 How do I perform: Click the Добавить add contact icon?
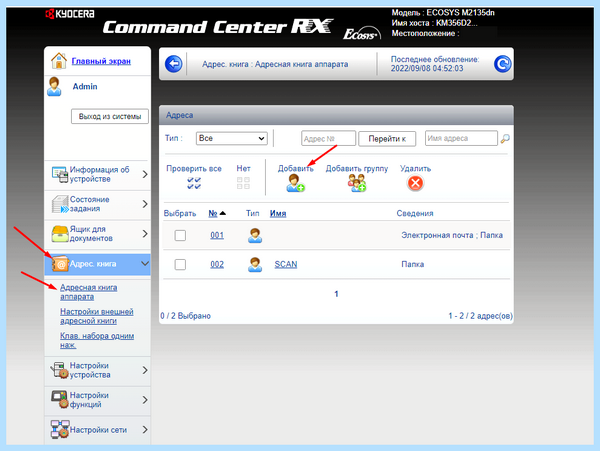pyautogui.click(x=295, y=183)
